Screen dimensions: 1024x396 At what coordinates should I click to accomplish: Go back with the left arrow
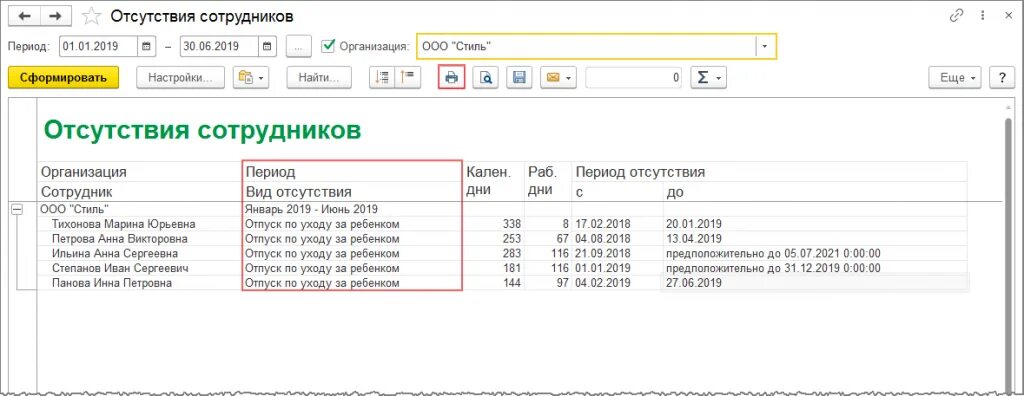tap(25, 16)
